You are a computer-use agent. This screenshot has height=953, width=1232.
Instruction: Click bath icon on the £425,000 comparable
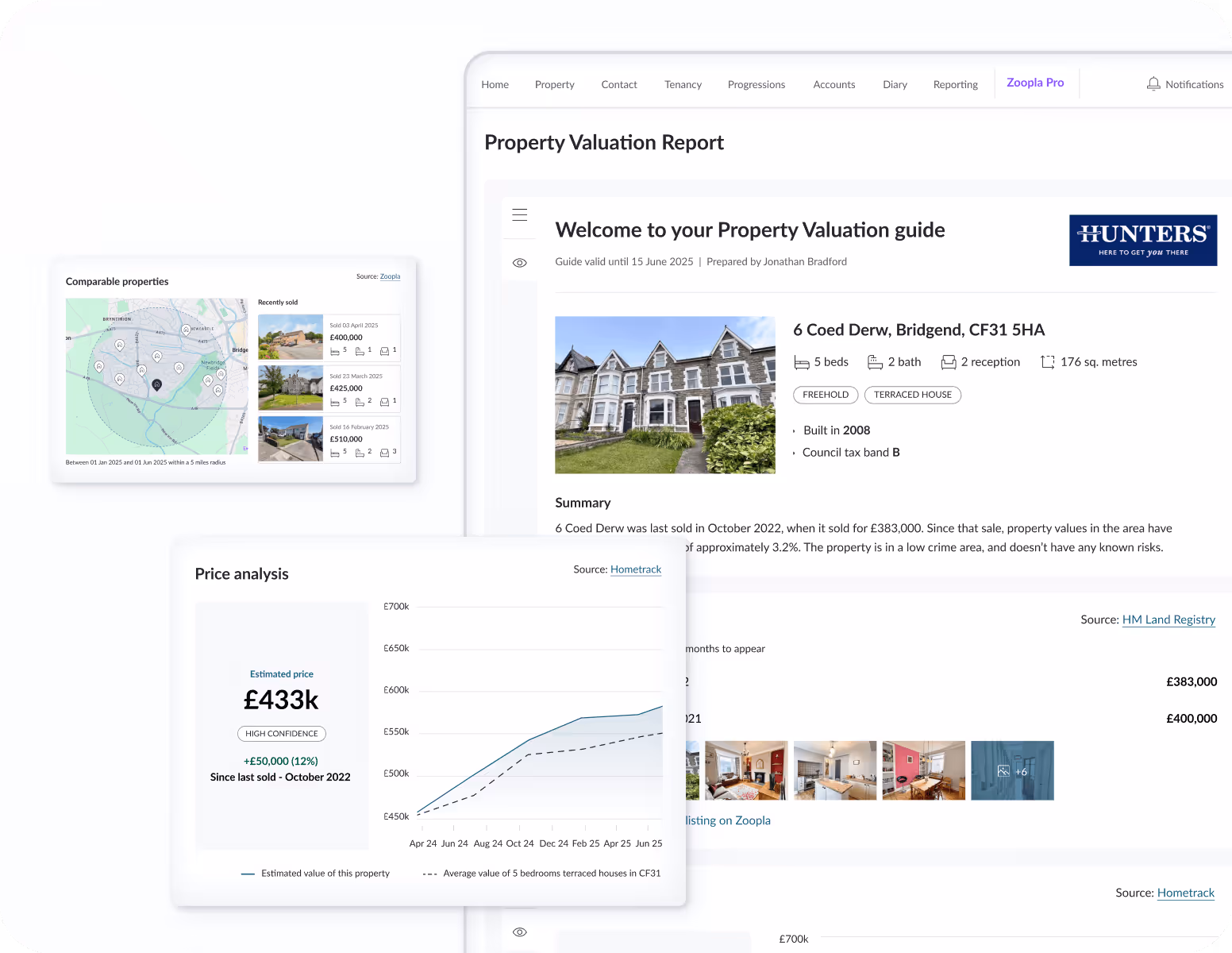click(x=360, y=402)
